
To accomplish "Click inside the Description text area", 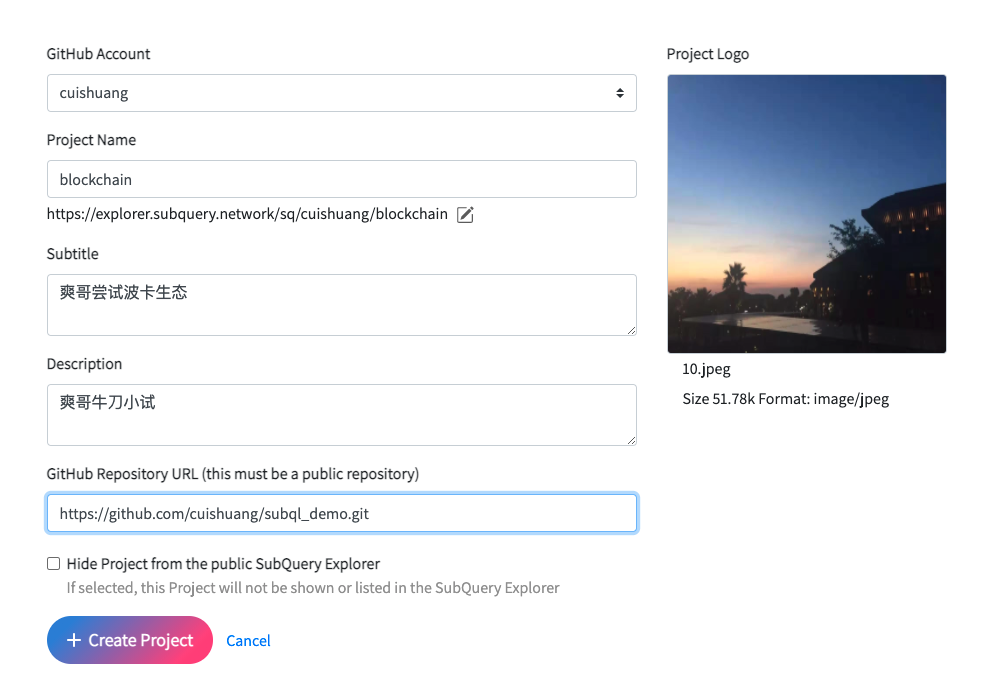I will [x=341, y=415].
